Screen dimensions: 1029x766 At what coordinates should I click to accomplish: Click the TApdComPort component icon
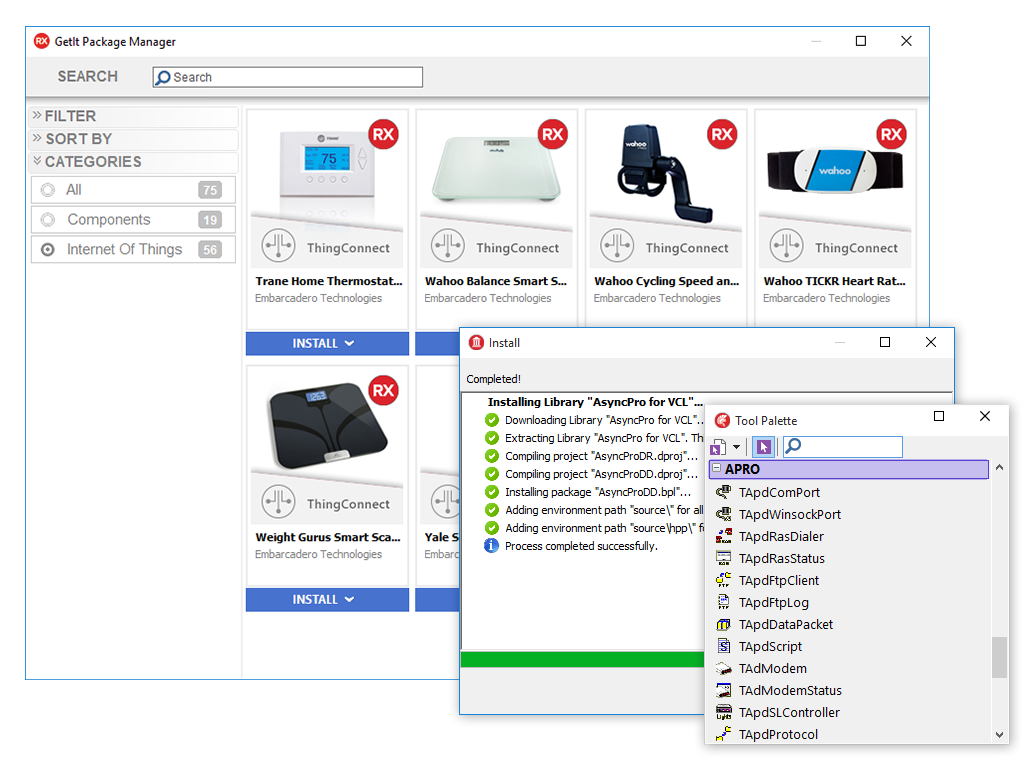(x=723, y=492)
